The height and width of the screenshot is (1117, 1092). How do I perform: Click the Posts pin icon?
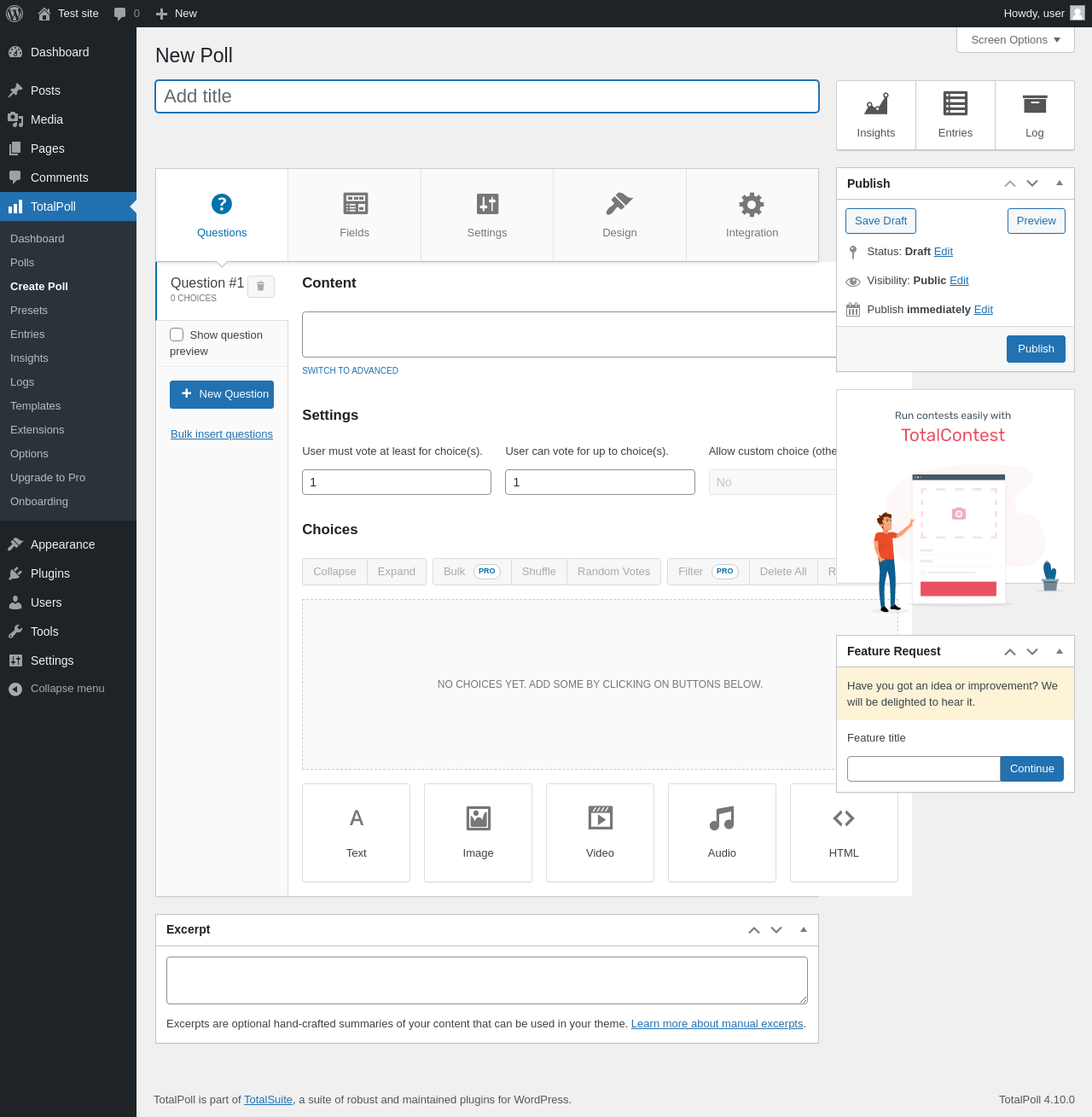click(15, 90)
